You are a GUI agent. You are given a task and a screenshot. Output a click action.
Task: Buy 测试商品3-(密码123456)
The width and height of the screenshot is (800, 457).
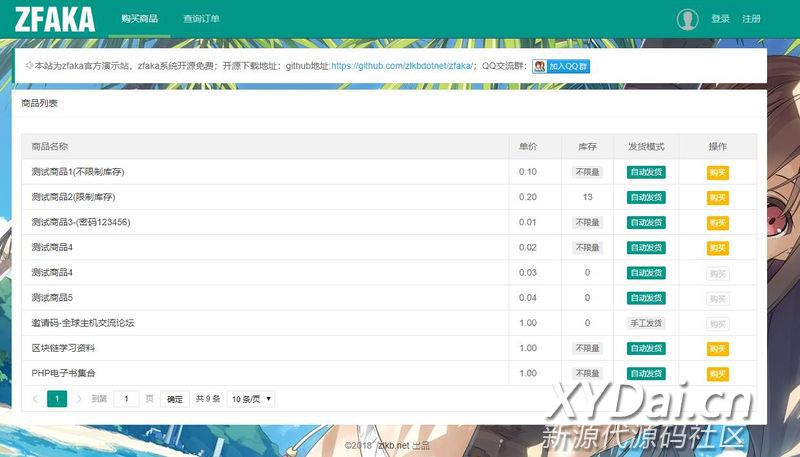(x=717, y=223)
